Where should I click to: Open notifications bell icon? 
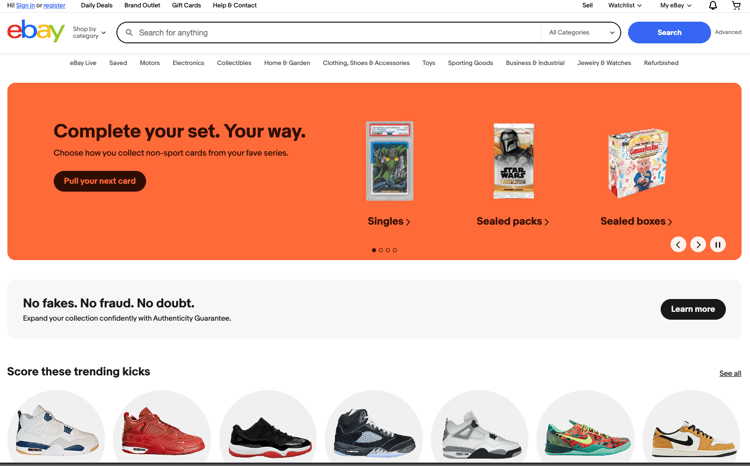tap(713, 5)
